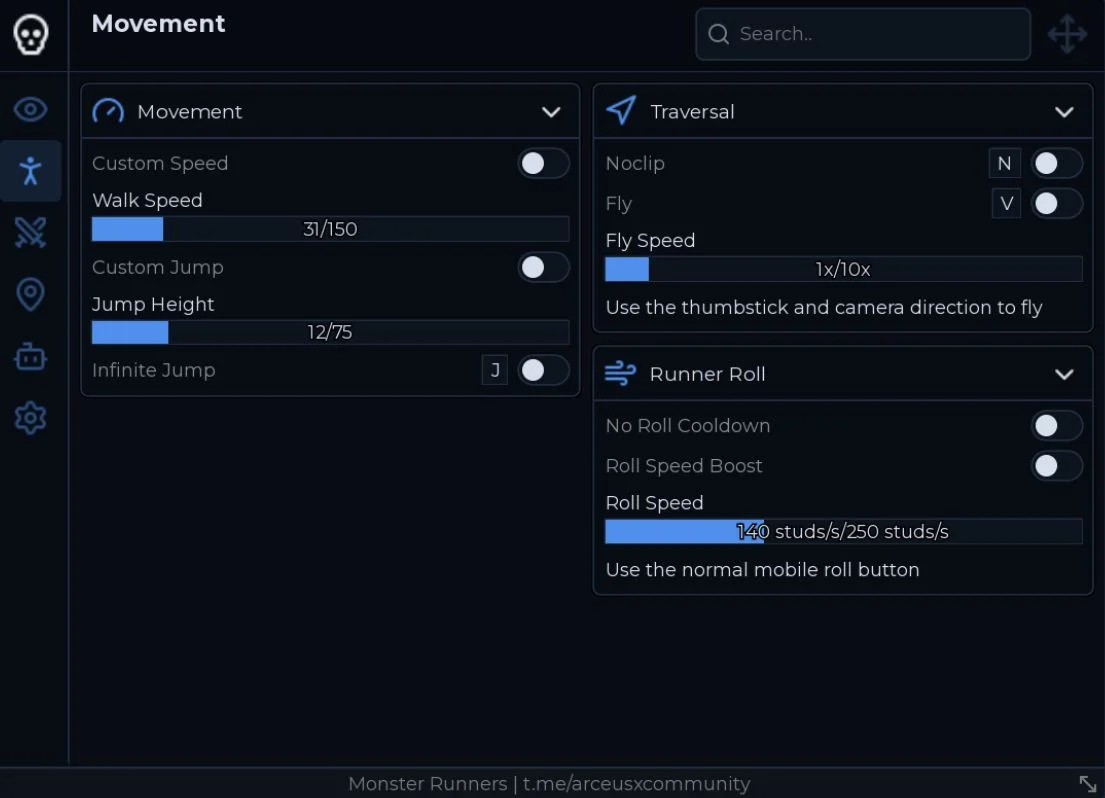Click the Search input field
Image resolution: width=1105 pixels, height=798 pixels.
click(x=863, y=34)
